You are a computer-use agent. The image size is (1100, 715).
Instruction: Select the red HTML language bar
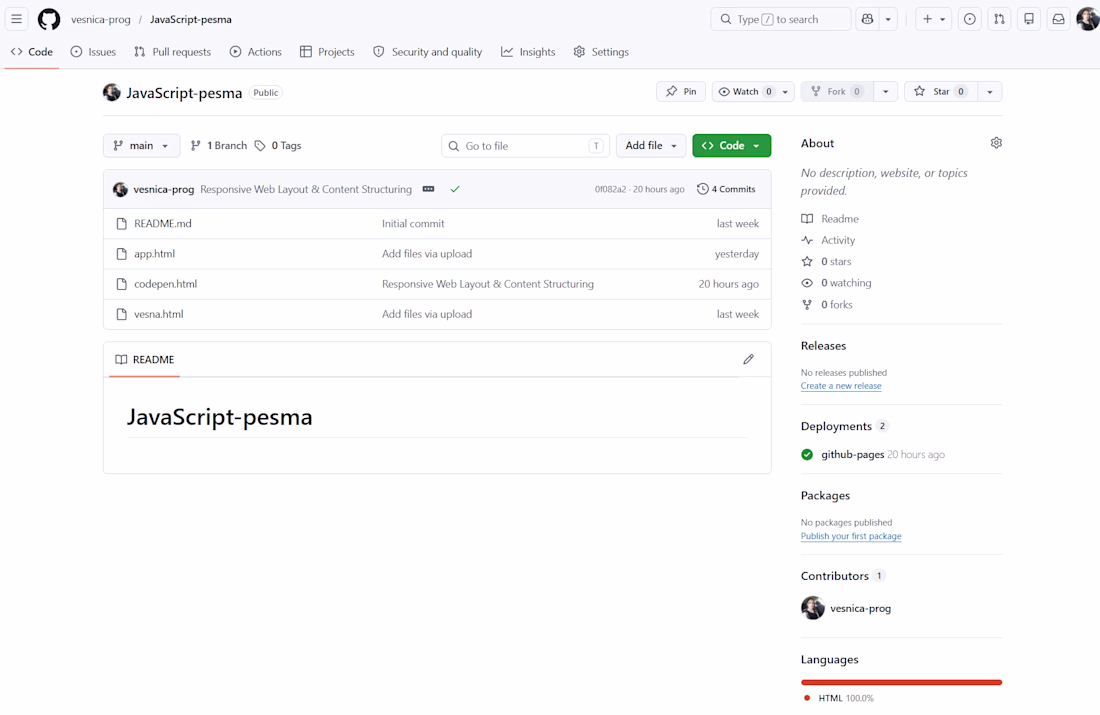[x=901, y=682]
